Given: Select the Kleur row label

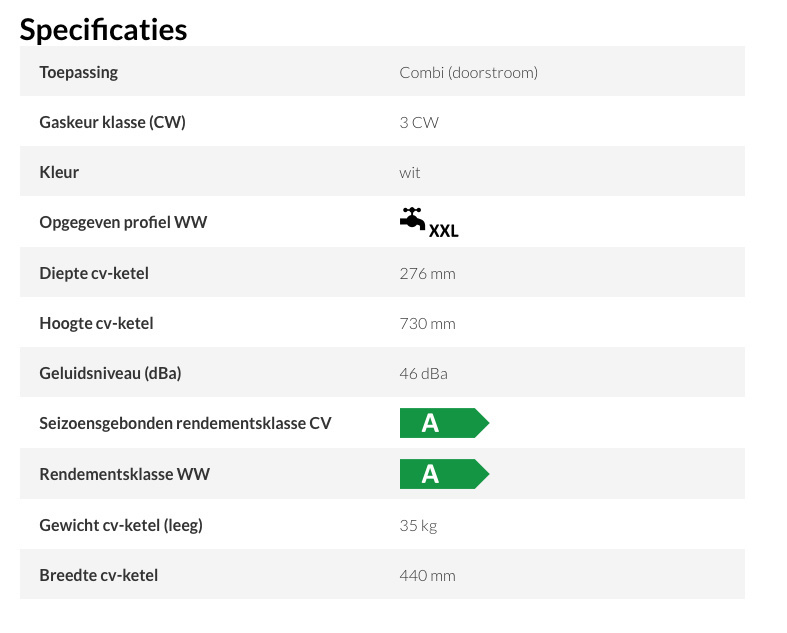Looking at the screenshot, I should [x=59, y=172].
